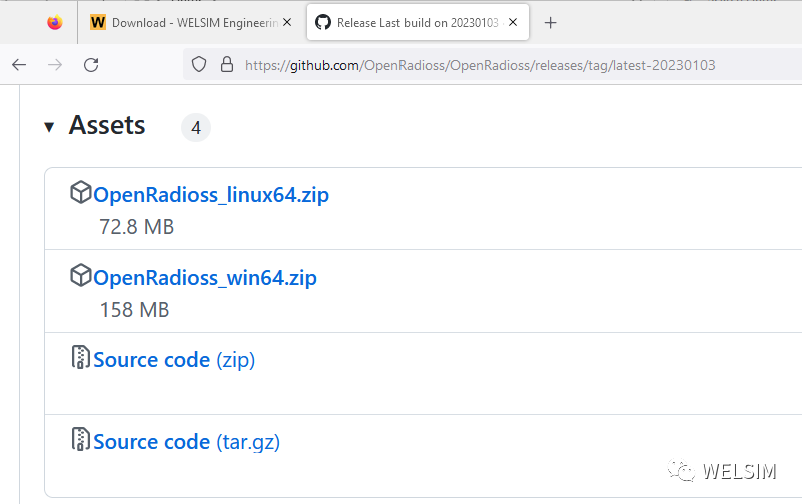802x504 pixels.
Task: Download OpenRadioss_win64.zip
Action: [x=205, y=278]
